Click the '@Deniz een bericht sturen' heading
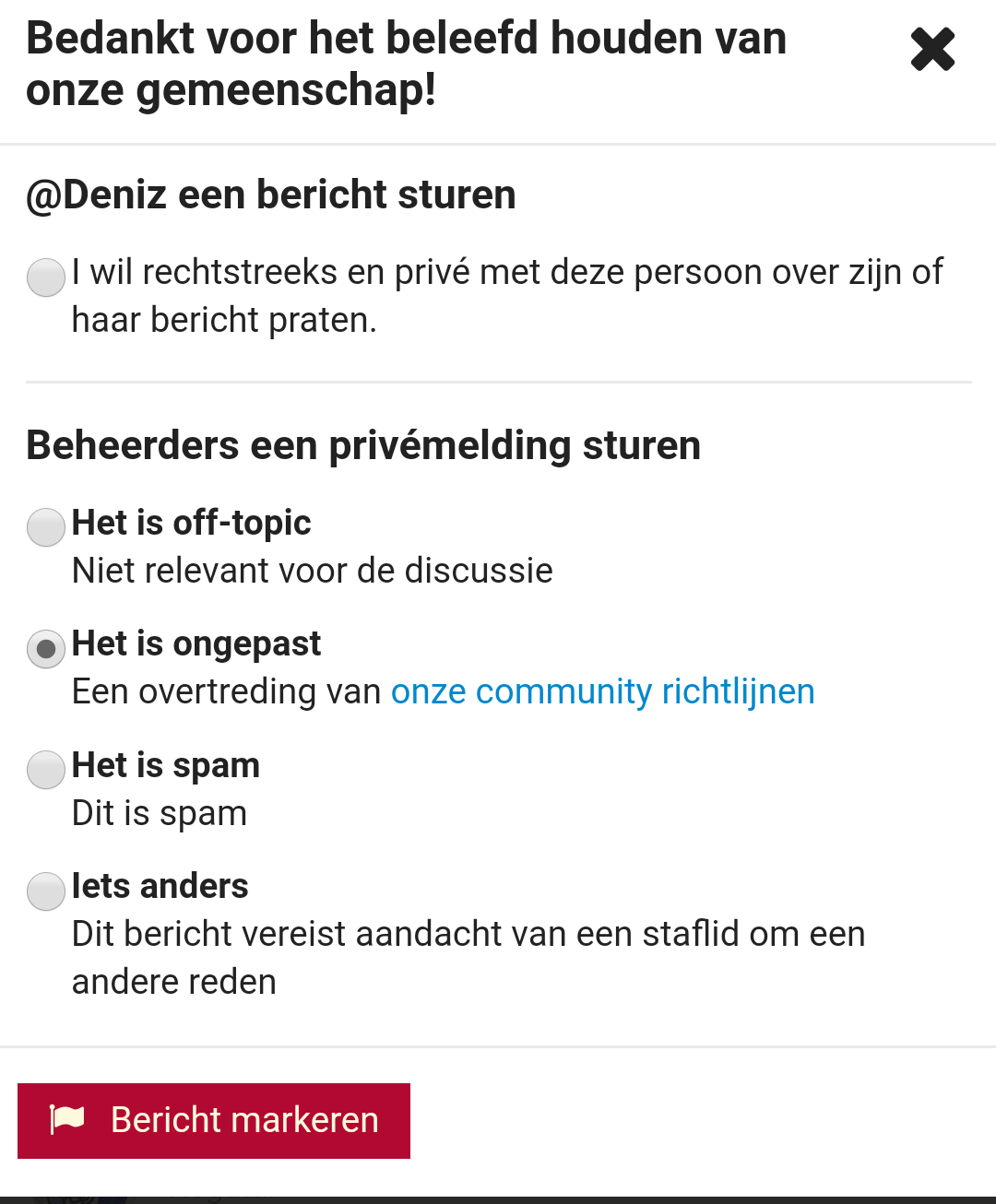 [x=271, y=195]
